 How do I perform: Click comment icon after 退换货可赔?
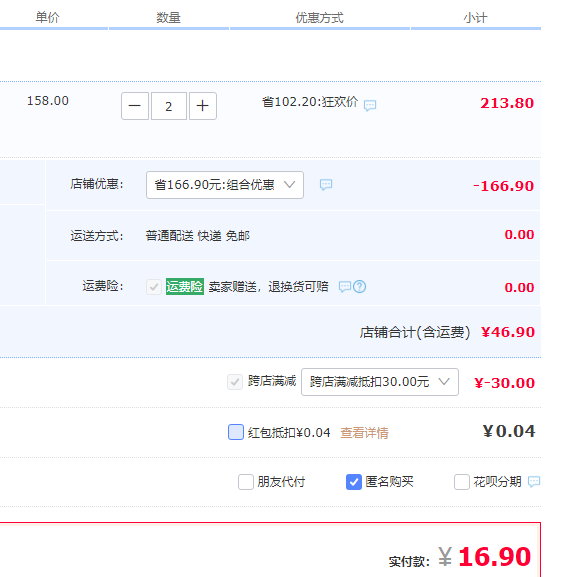[345, 286]
